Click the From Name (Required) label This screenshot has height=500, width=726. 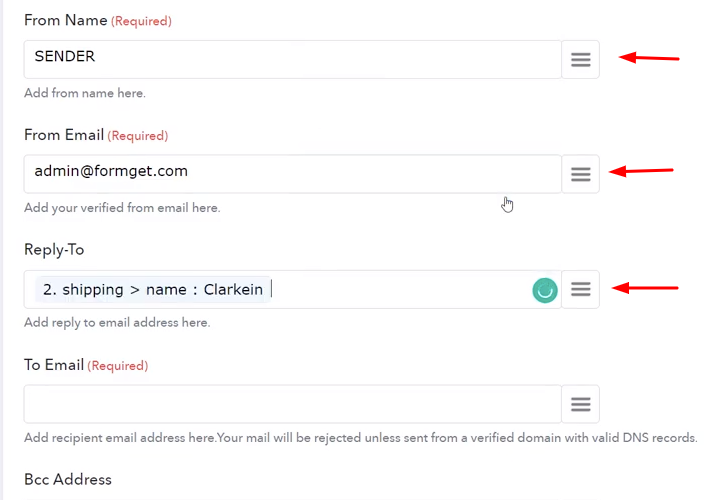(98, 20)
